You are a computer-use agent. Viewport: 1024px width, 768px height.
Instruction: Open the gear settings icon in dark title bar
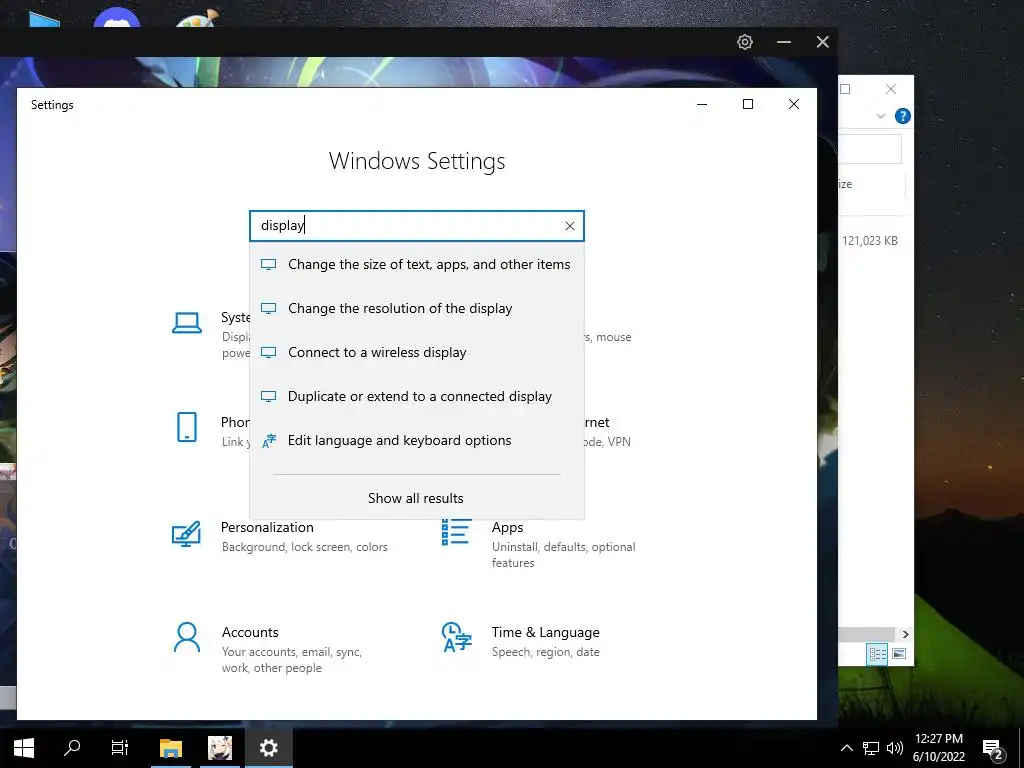click(x=744, y=42)
